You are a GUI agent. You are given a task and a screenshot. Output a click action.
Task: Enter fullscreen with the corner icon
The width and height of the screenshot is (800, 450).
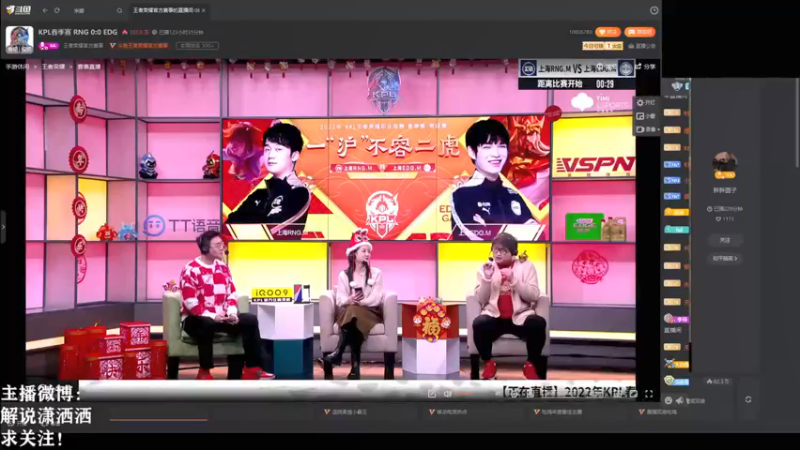pos(648,394)
